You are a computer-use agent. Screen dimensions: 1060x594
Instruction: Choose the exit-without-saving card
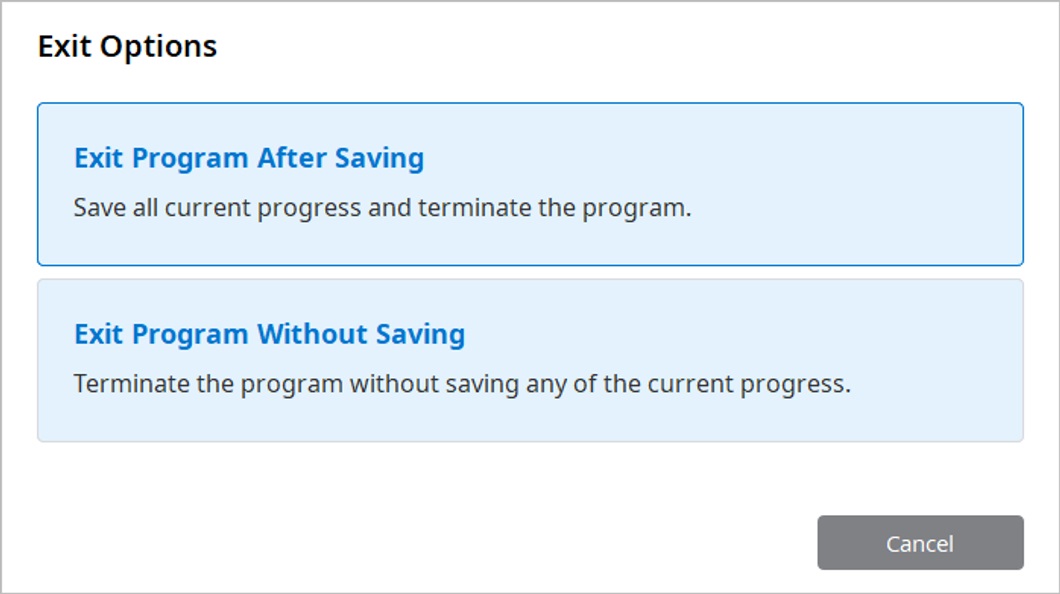click(x=530, y=360)
